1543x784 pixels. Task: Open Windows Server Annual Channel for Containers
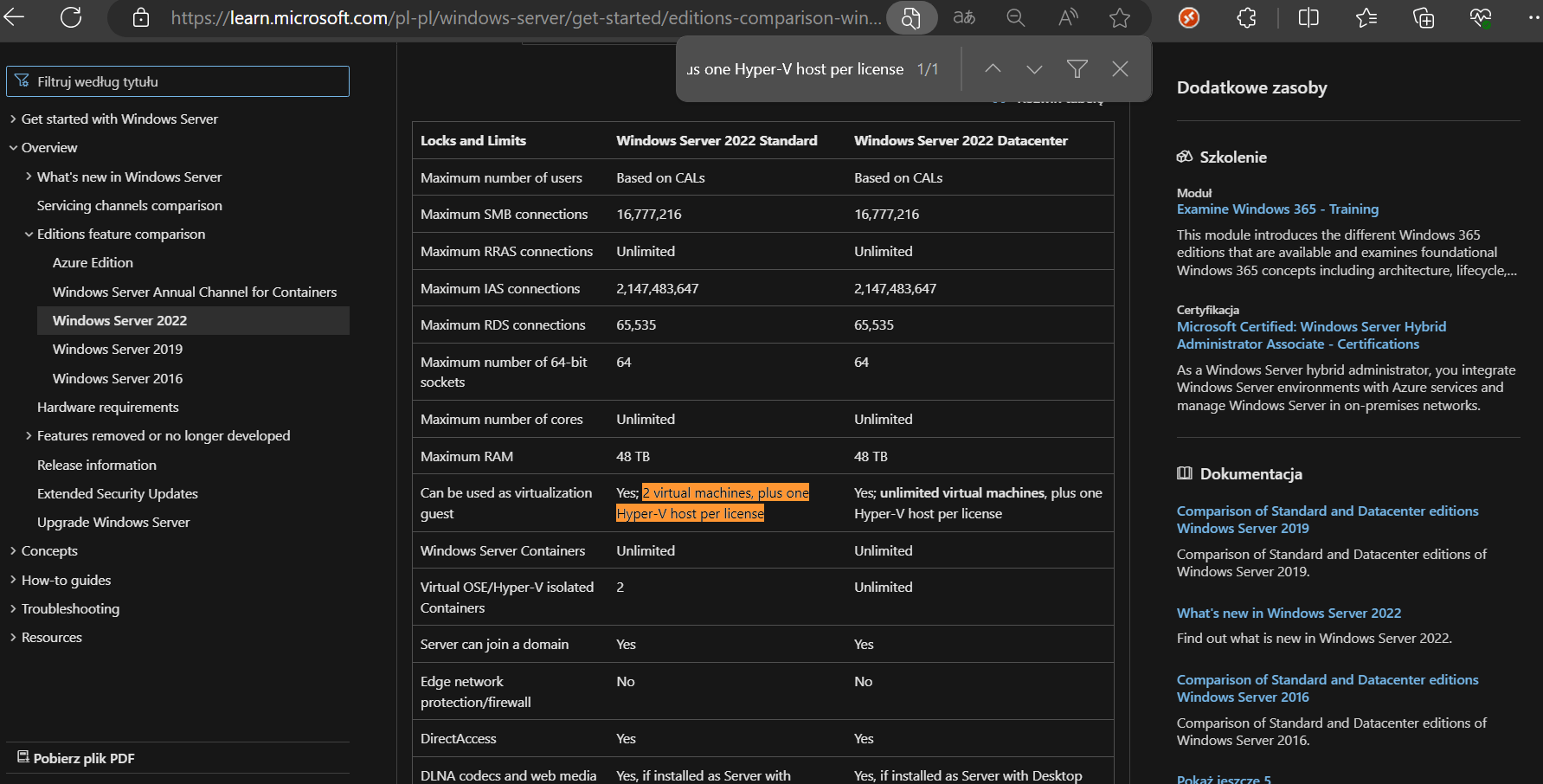195,292
